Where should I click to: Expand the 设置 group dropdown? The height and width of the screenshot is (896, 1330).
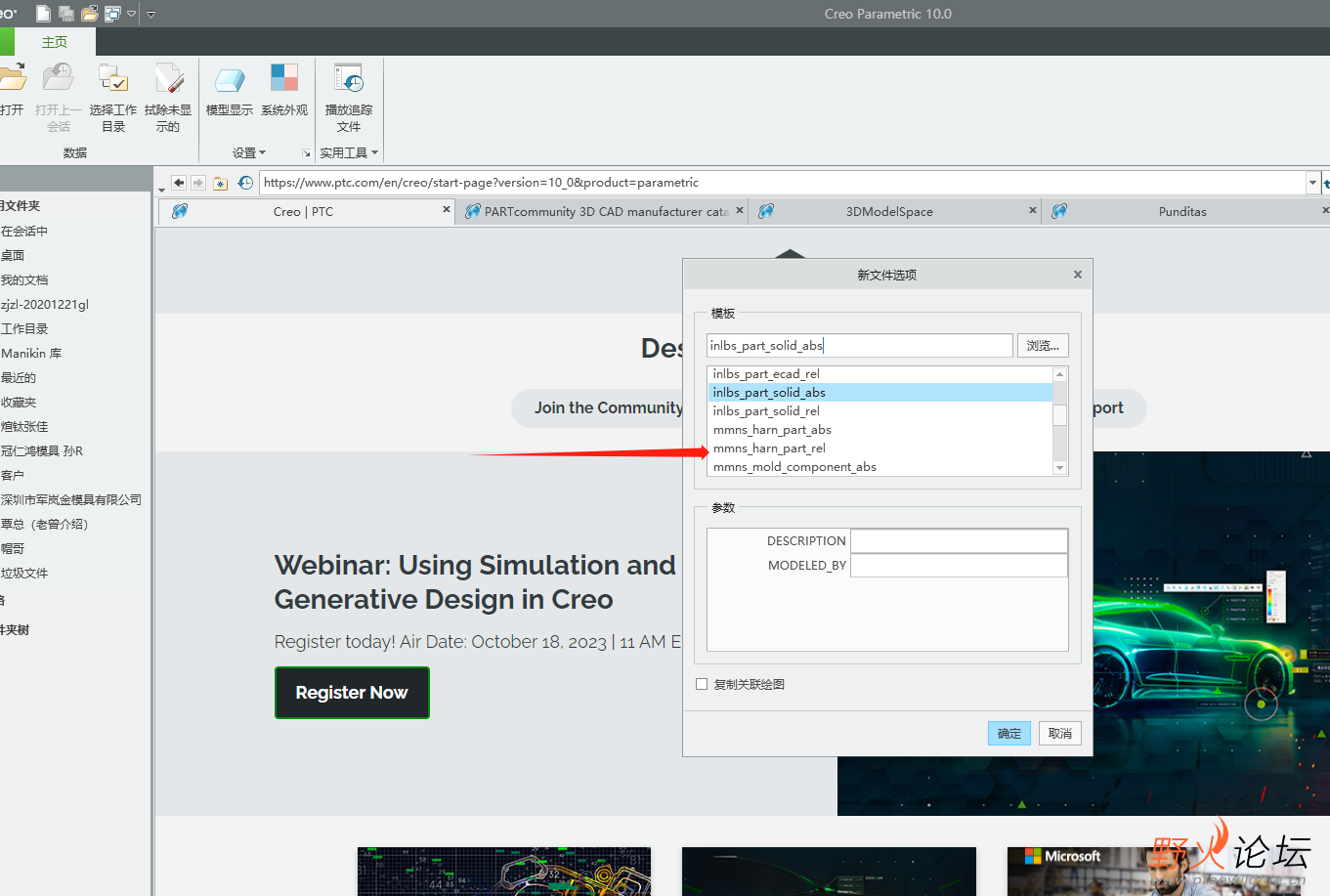point(248,152)
